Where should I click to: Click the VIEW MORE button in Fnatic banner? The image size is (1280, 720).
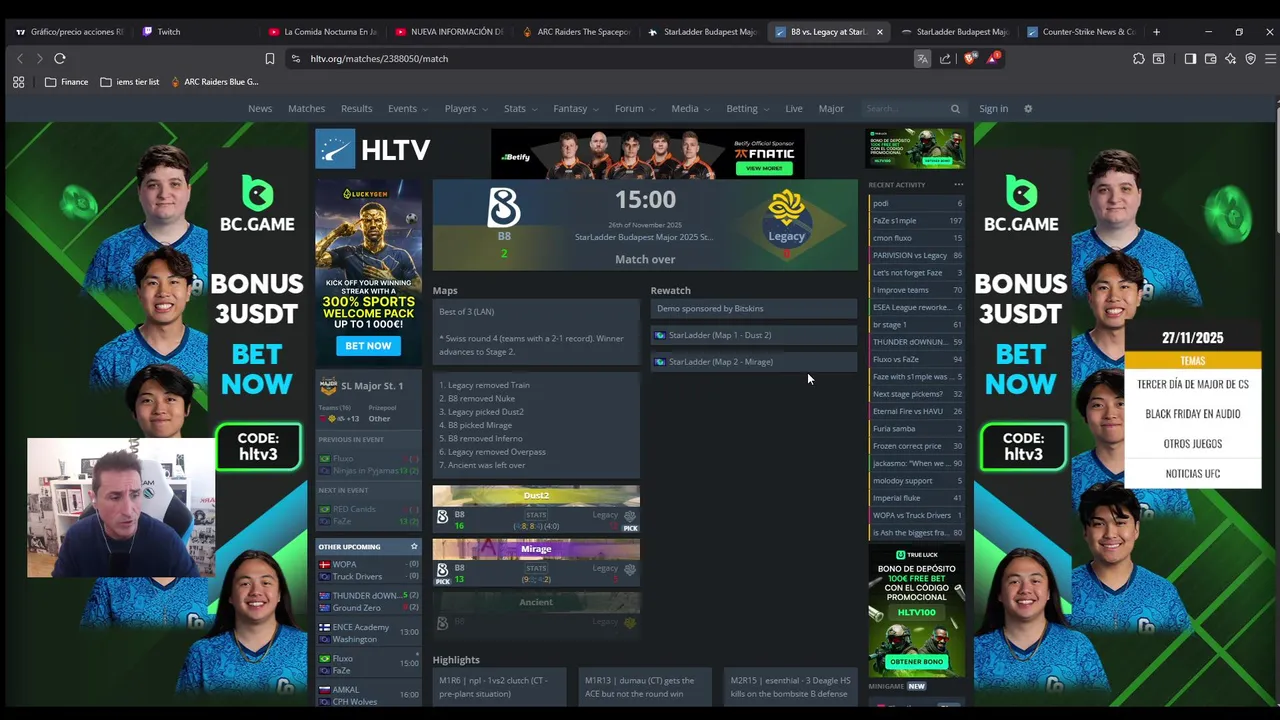763,168
